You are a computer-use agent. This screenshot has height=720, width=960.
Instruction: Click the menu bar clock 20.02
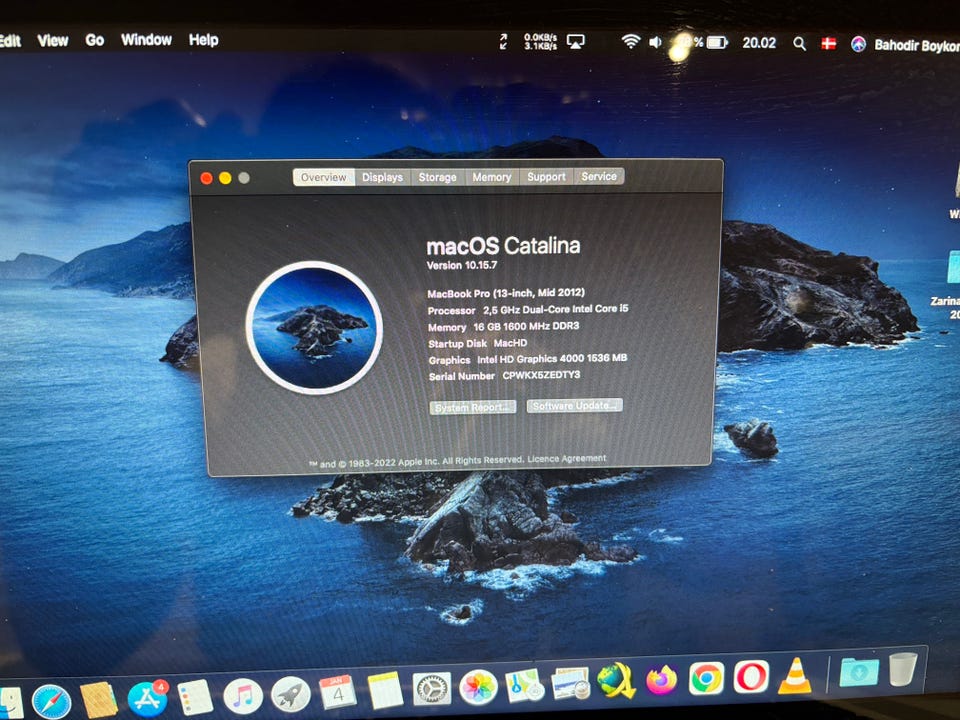759,43
